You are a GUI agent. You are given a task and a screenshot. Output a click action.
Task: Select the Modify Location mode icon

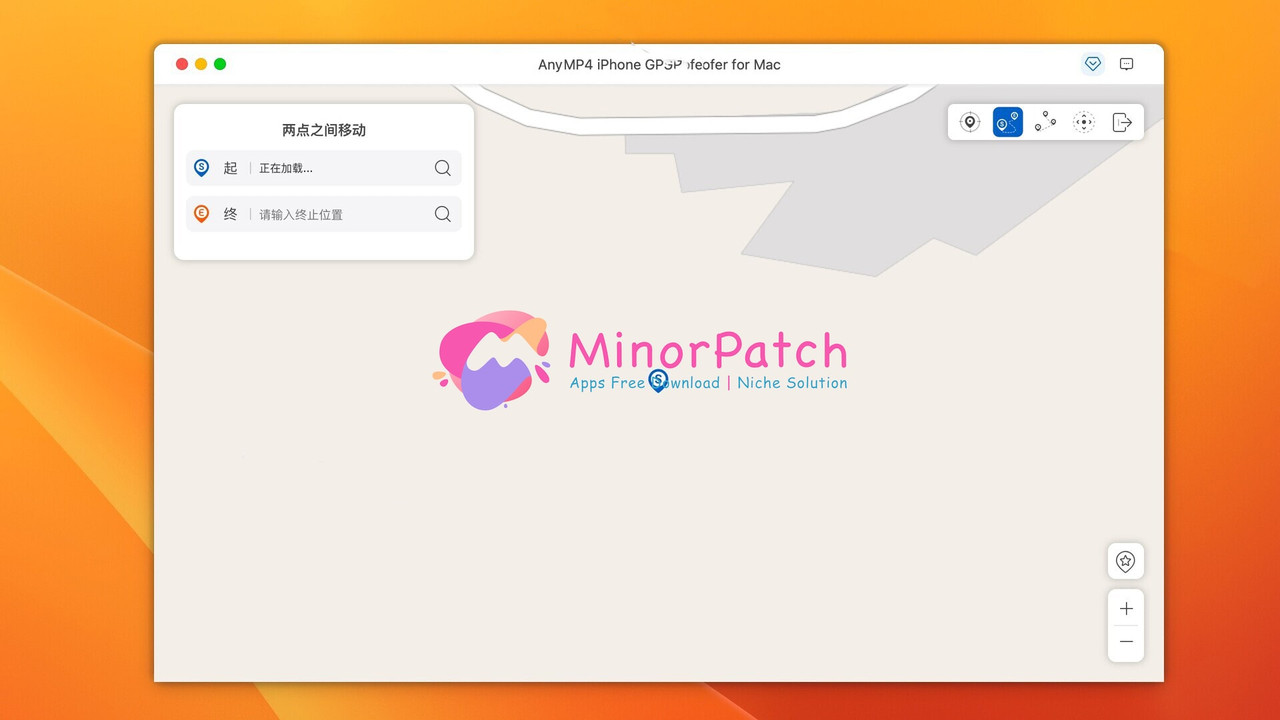[x=969, y=122]
